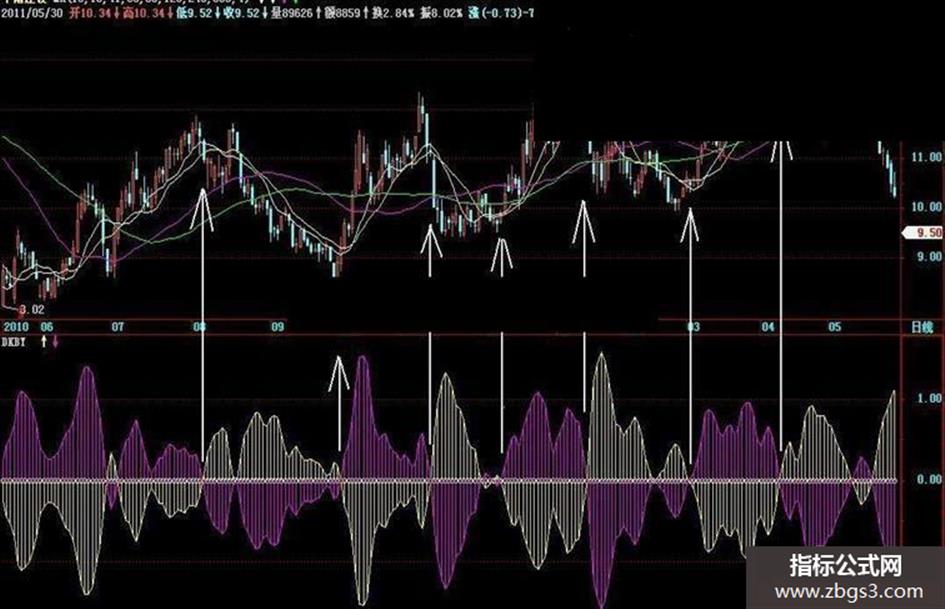
Task: Click the 11.00 price axis label
Action: 926,157
